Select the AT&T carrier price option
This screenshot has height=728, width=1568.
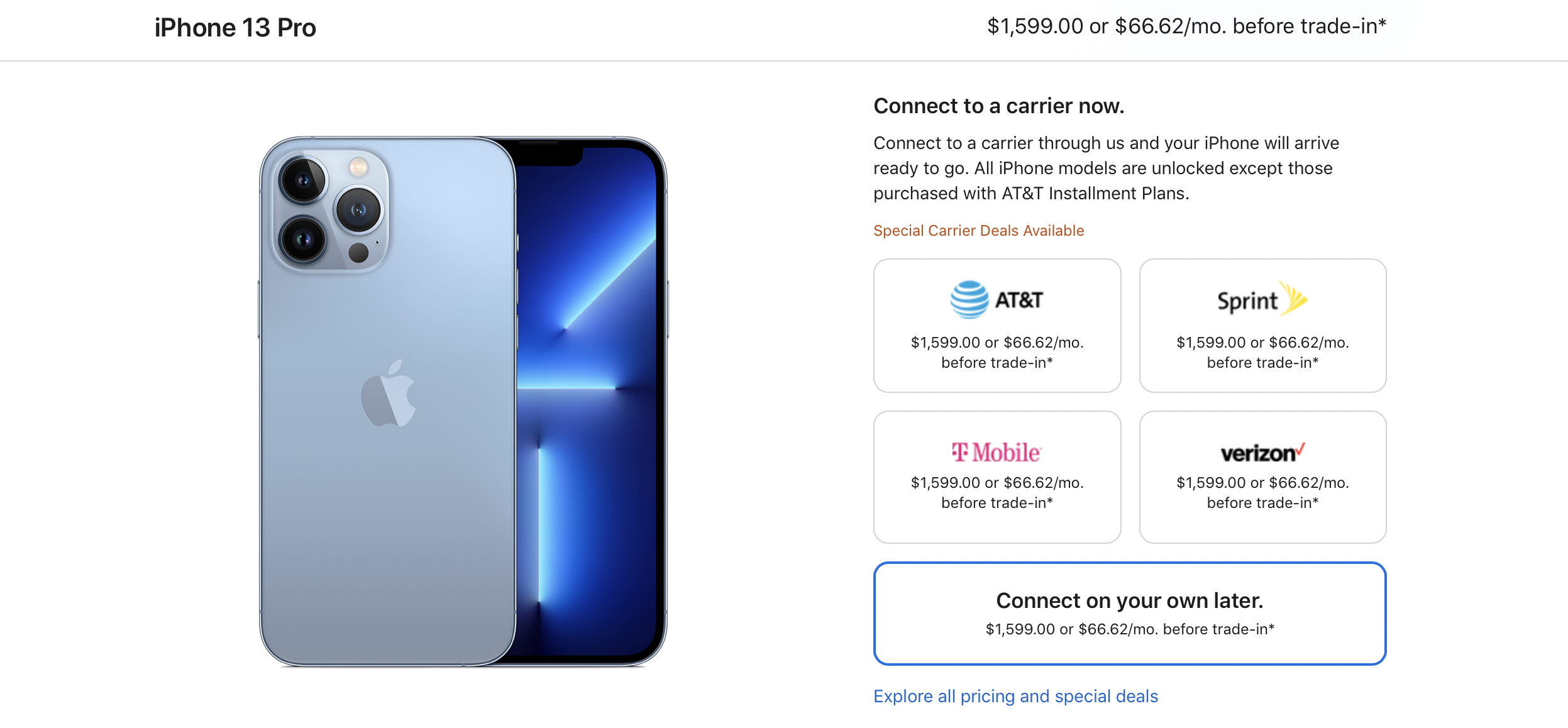[x=997, y=352]
